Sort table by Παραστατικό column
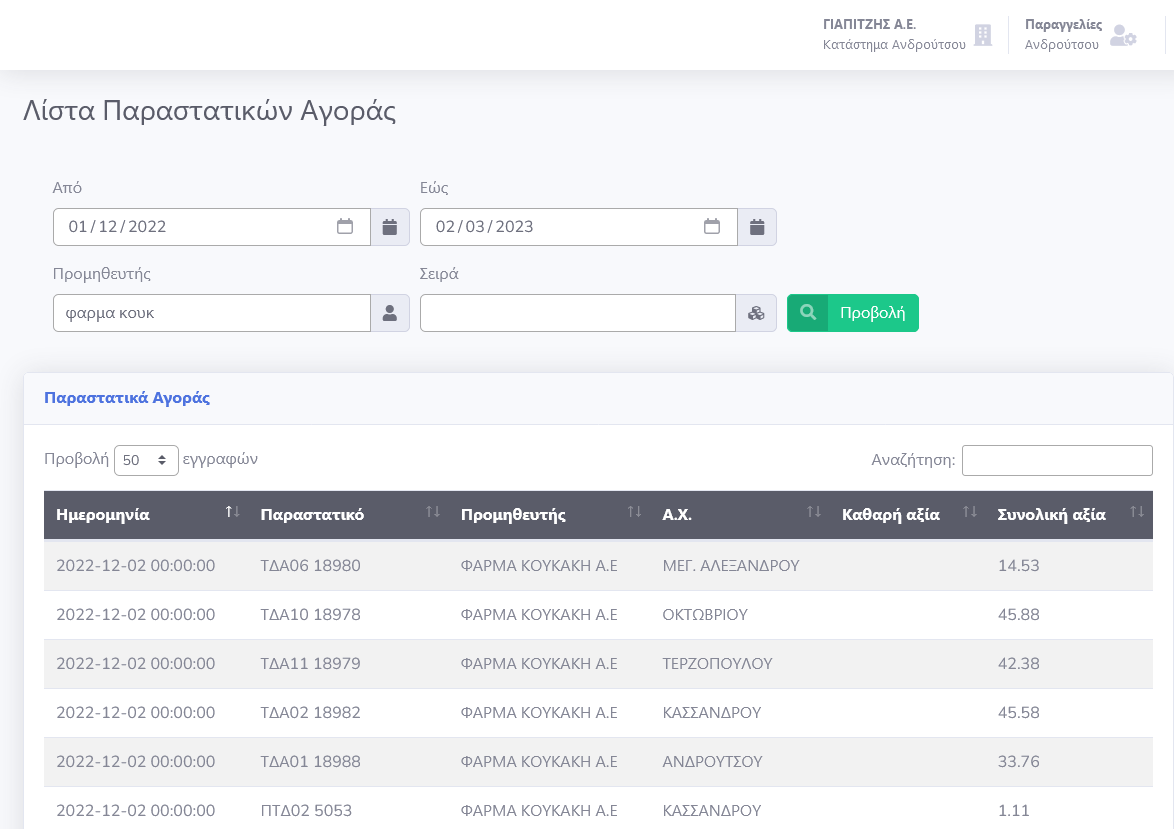Viewport: 1174px width, 829px height. pyautogui.click(x=349, y=514)
